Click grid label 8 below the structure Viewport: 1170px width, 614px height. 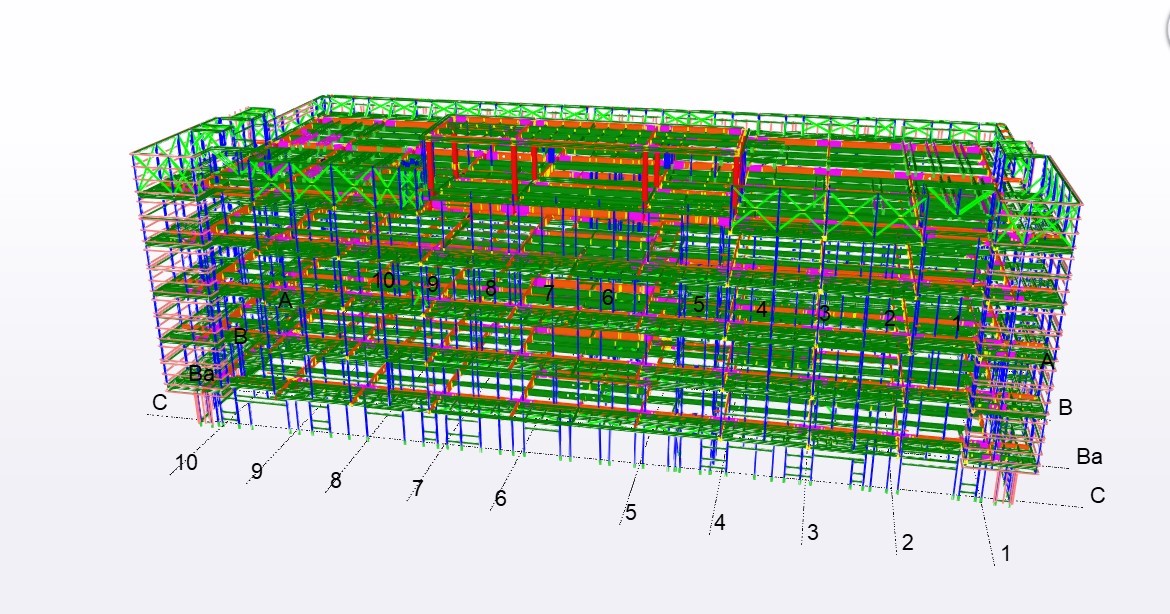point(335,481)
